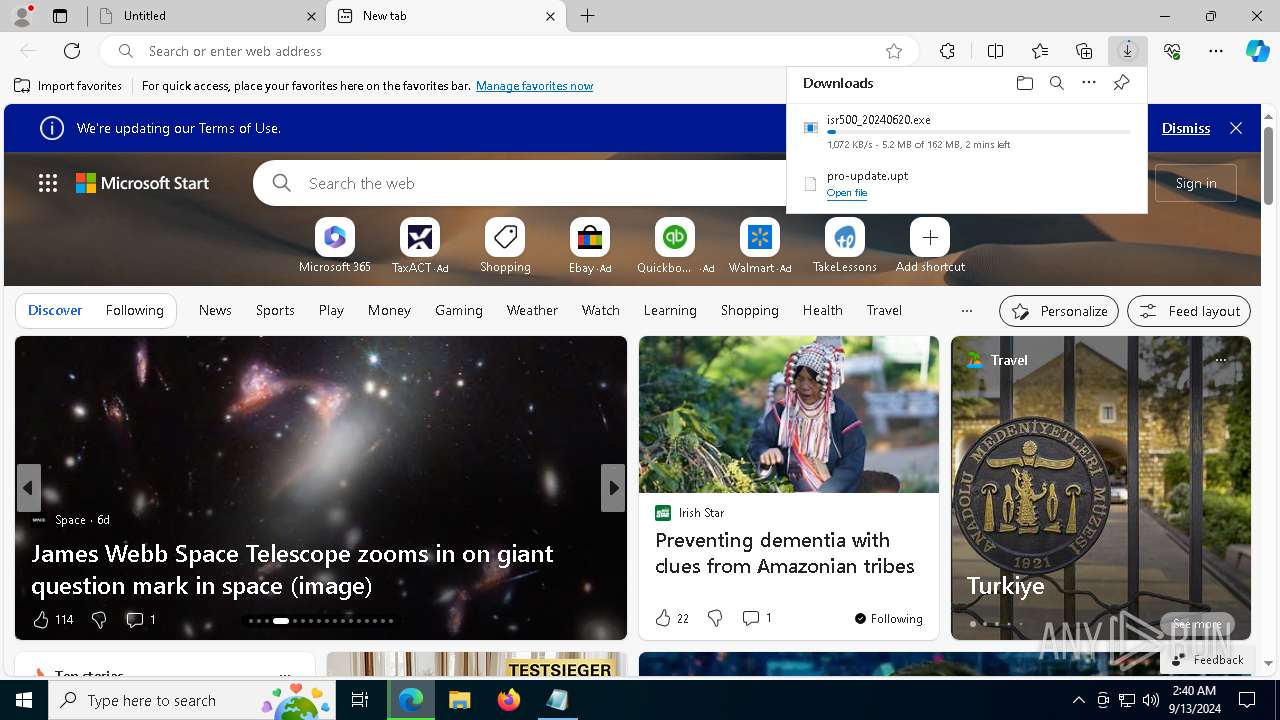Image resolution: width=1280 pixels, height=720 pixels.
Task: Open Browser essentials icon
Action: (1172, 51)
